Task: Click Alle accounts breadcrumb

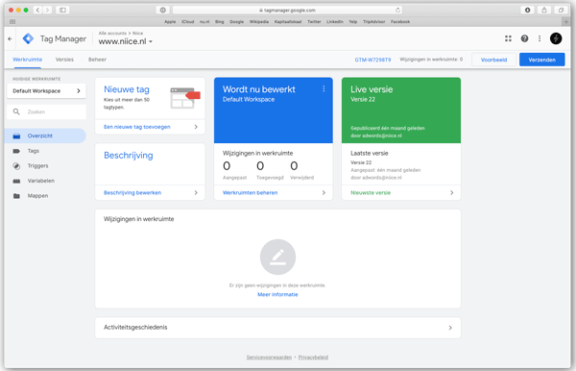Action: [112, 33]
